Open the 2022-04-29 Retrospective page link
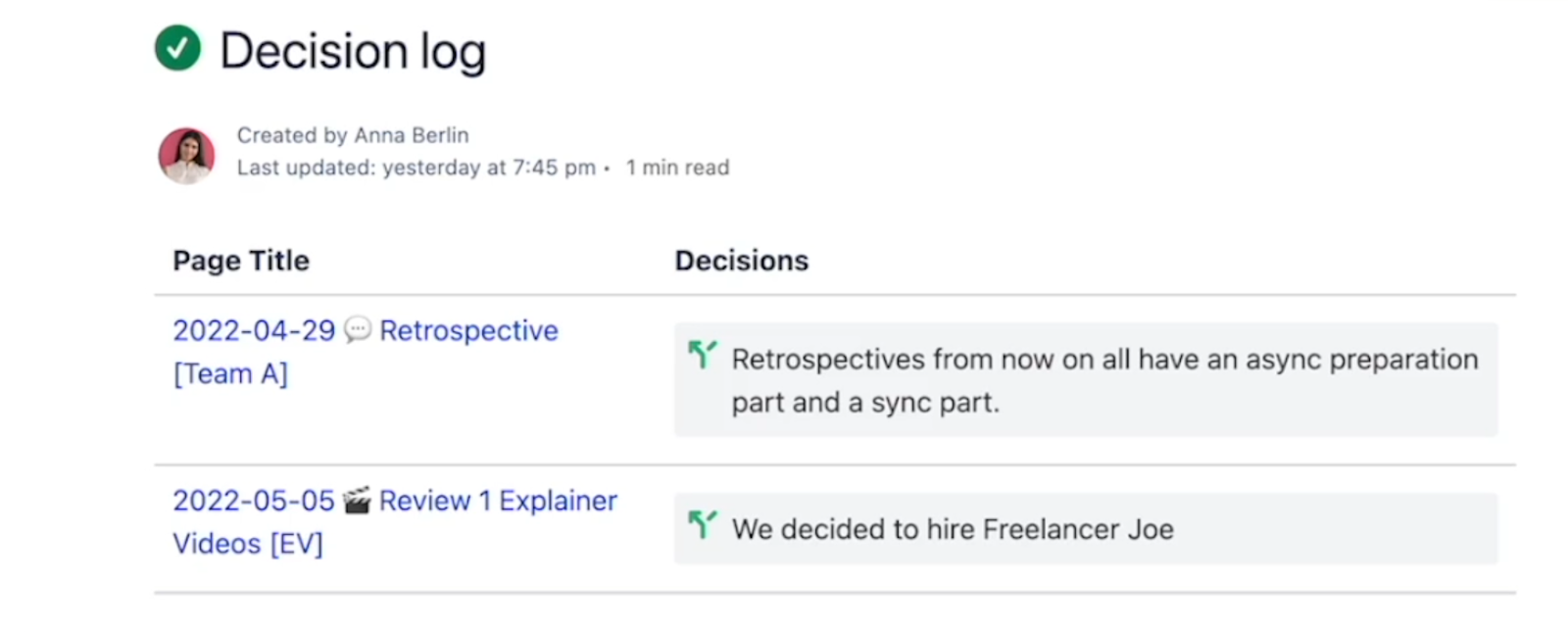Screen dimensions: 1568x632 468,331
